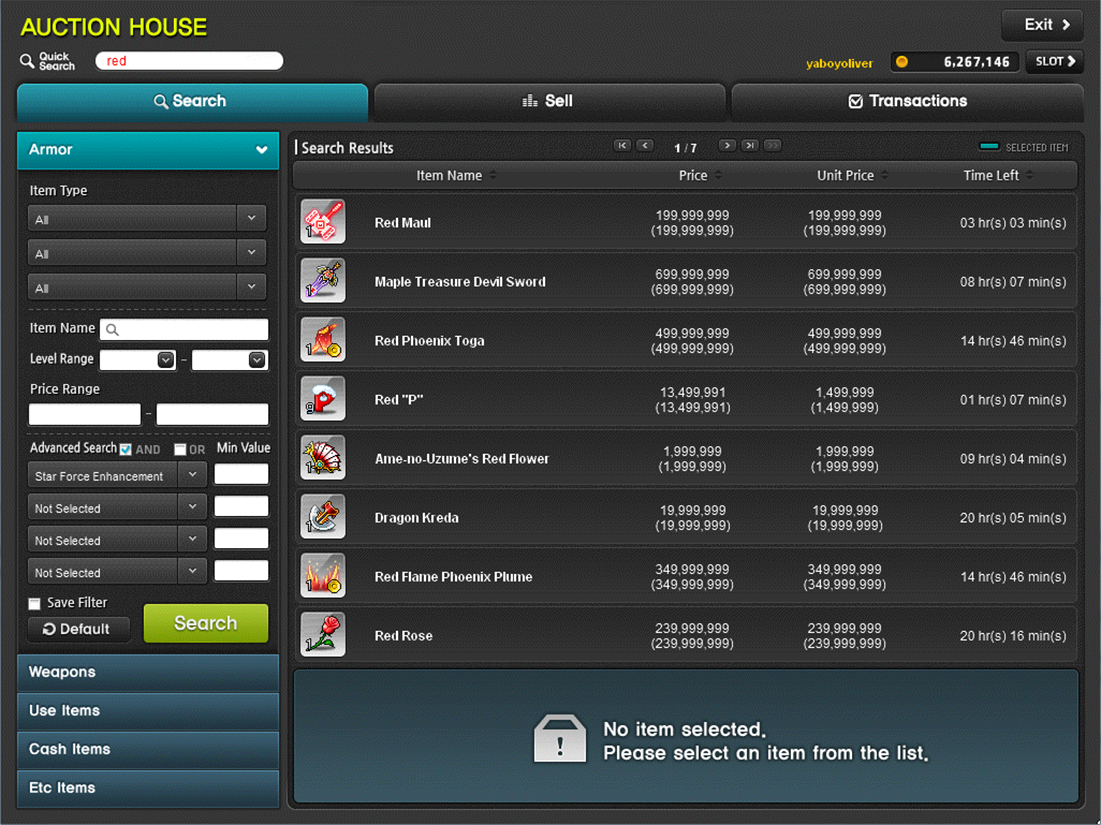
Task: Click the maximum Price Range field
Action: [212, 414]
